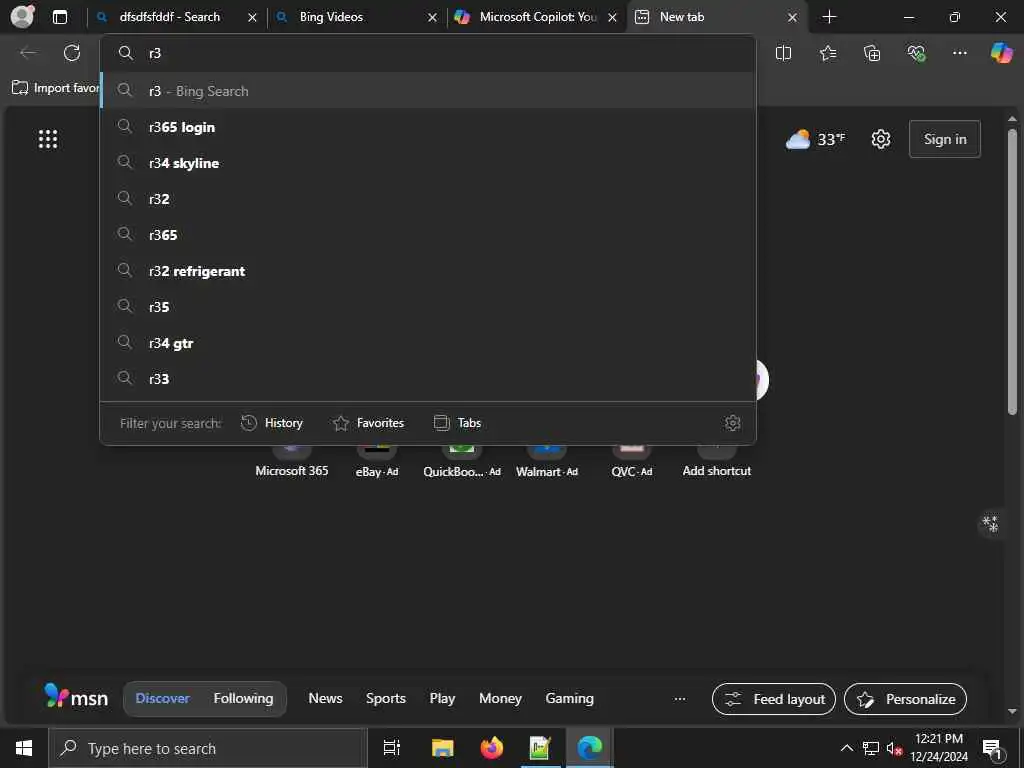Image resolution: width=1024 pixels, height=768 pixels.
Task: Select the r34 gtr suggestion
Action: pyautogui.click(x=428, y=343)
